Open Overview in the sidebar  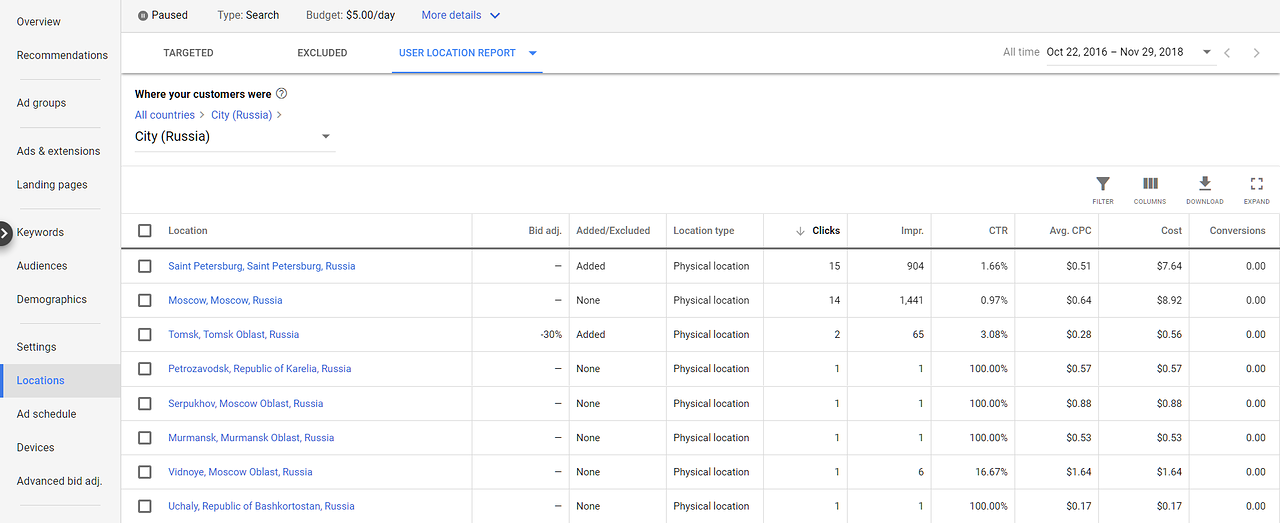coord(39,22)
